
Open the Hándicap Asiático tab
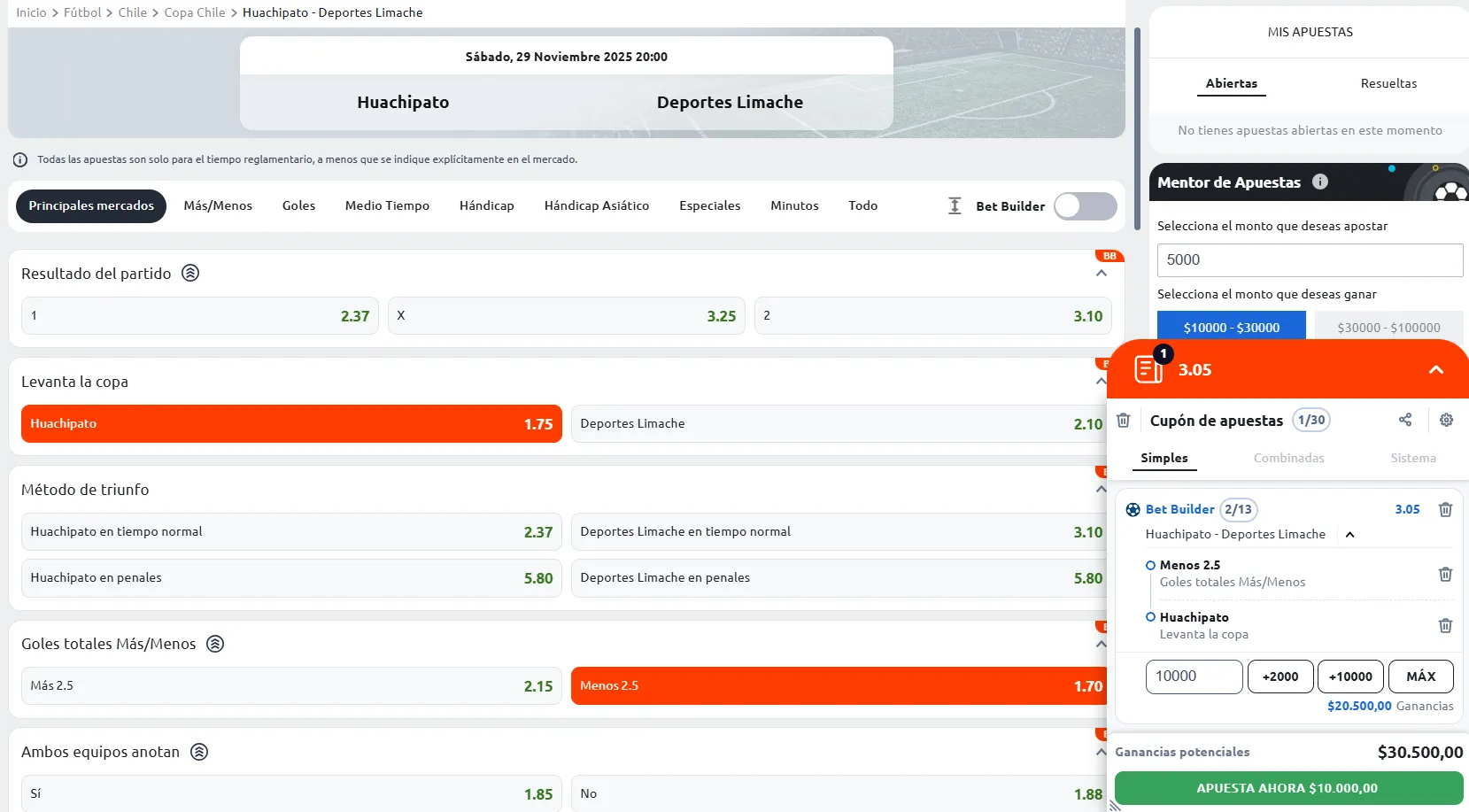point(596,206)
